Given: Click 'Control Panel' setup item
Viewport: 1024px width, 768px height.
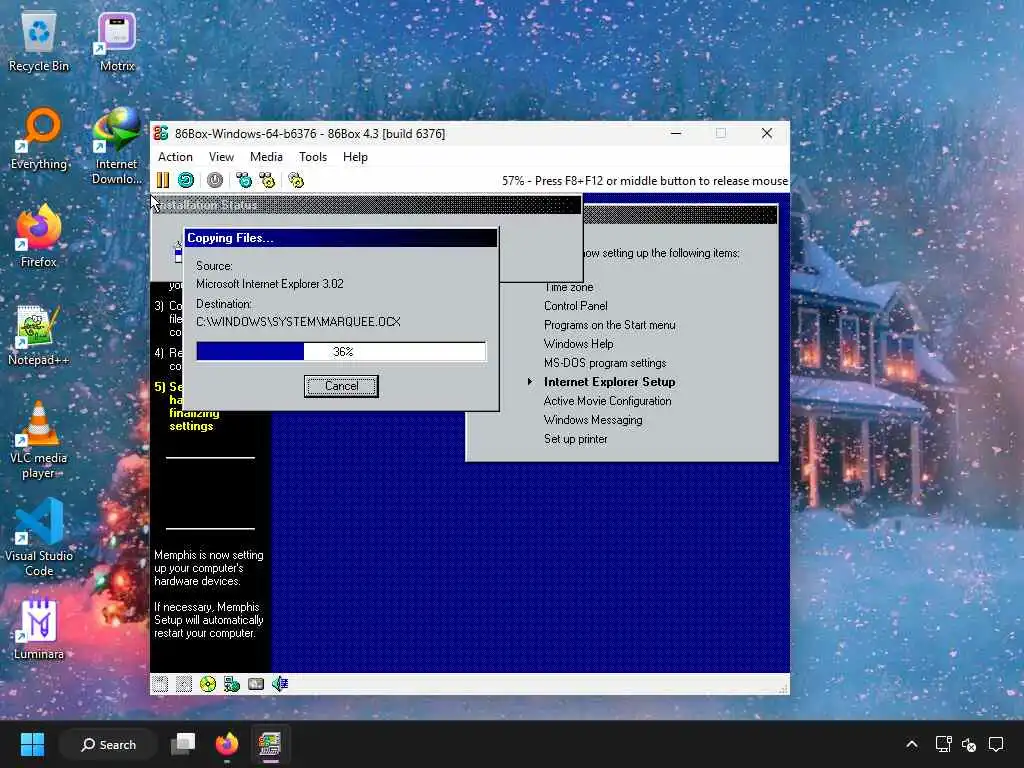Looking at the screenshot, I should (x=575, y=306).
